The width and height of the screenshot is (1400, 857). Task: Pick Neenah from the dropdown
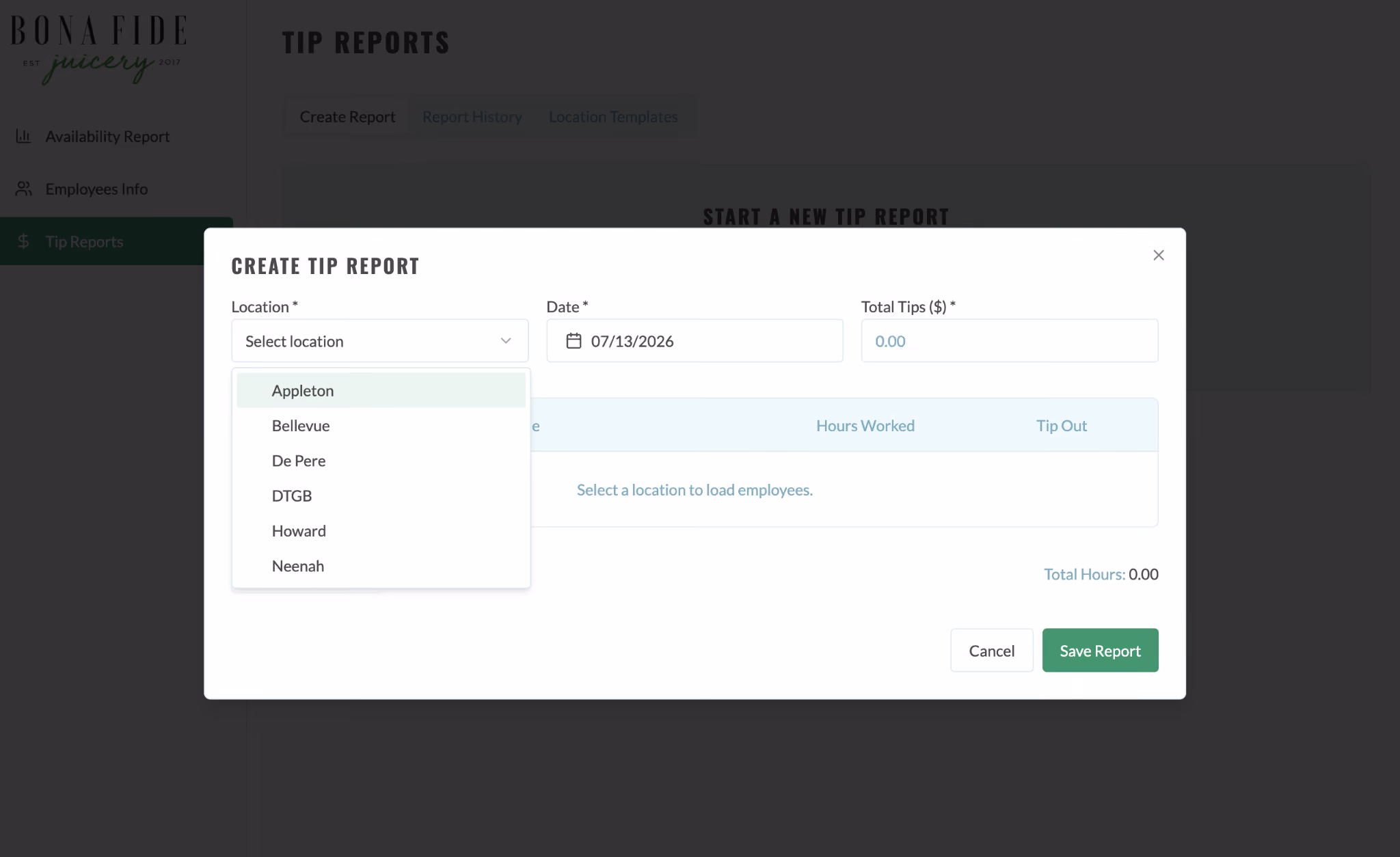pyautogui.click(x=381, y=565)
